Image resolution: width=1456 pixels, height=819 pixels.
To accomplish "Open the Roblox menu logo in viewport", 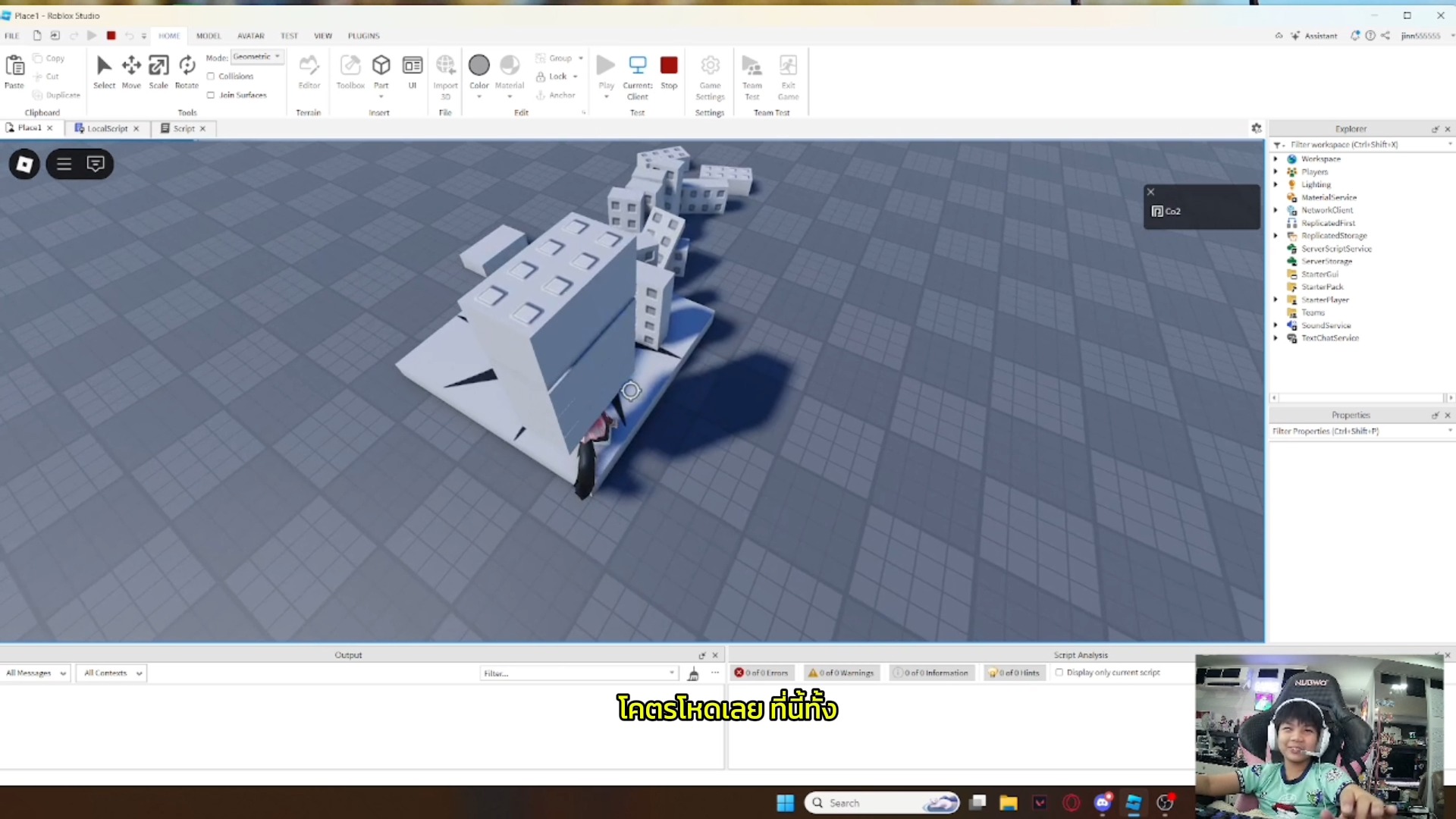I will [24, 164].
